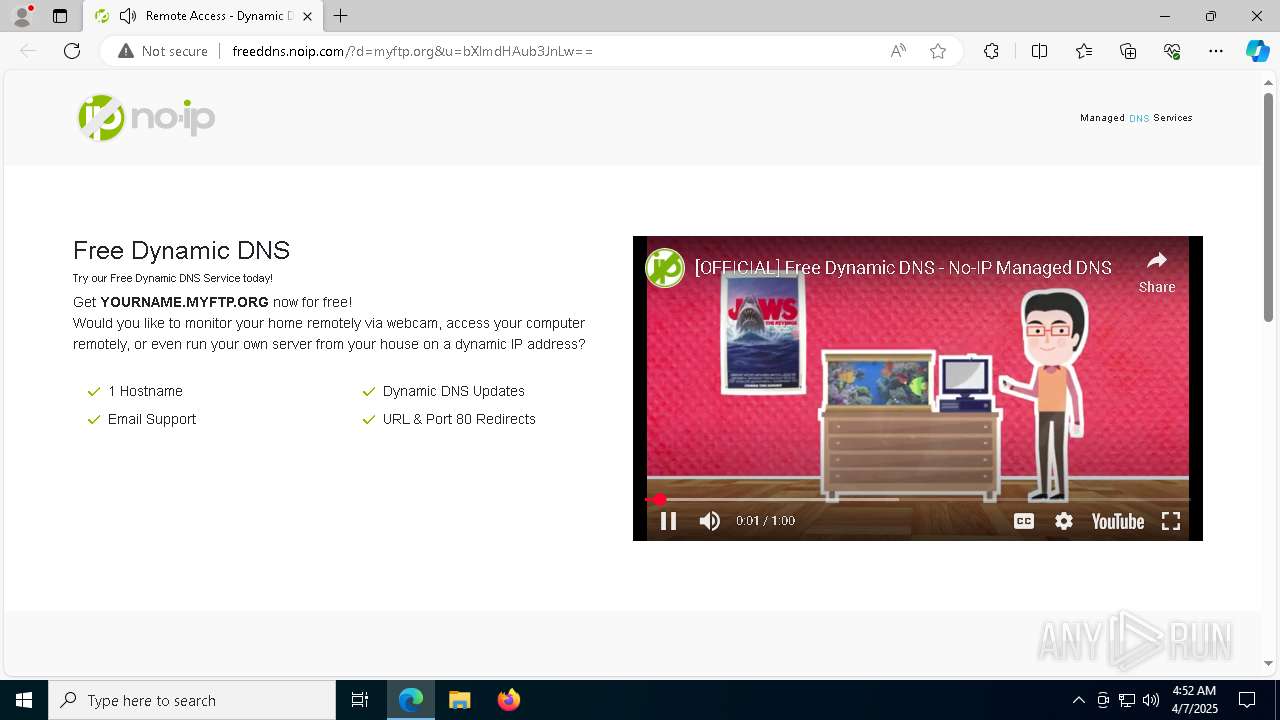Open the Windows Start menu

tap(24, 700)
